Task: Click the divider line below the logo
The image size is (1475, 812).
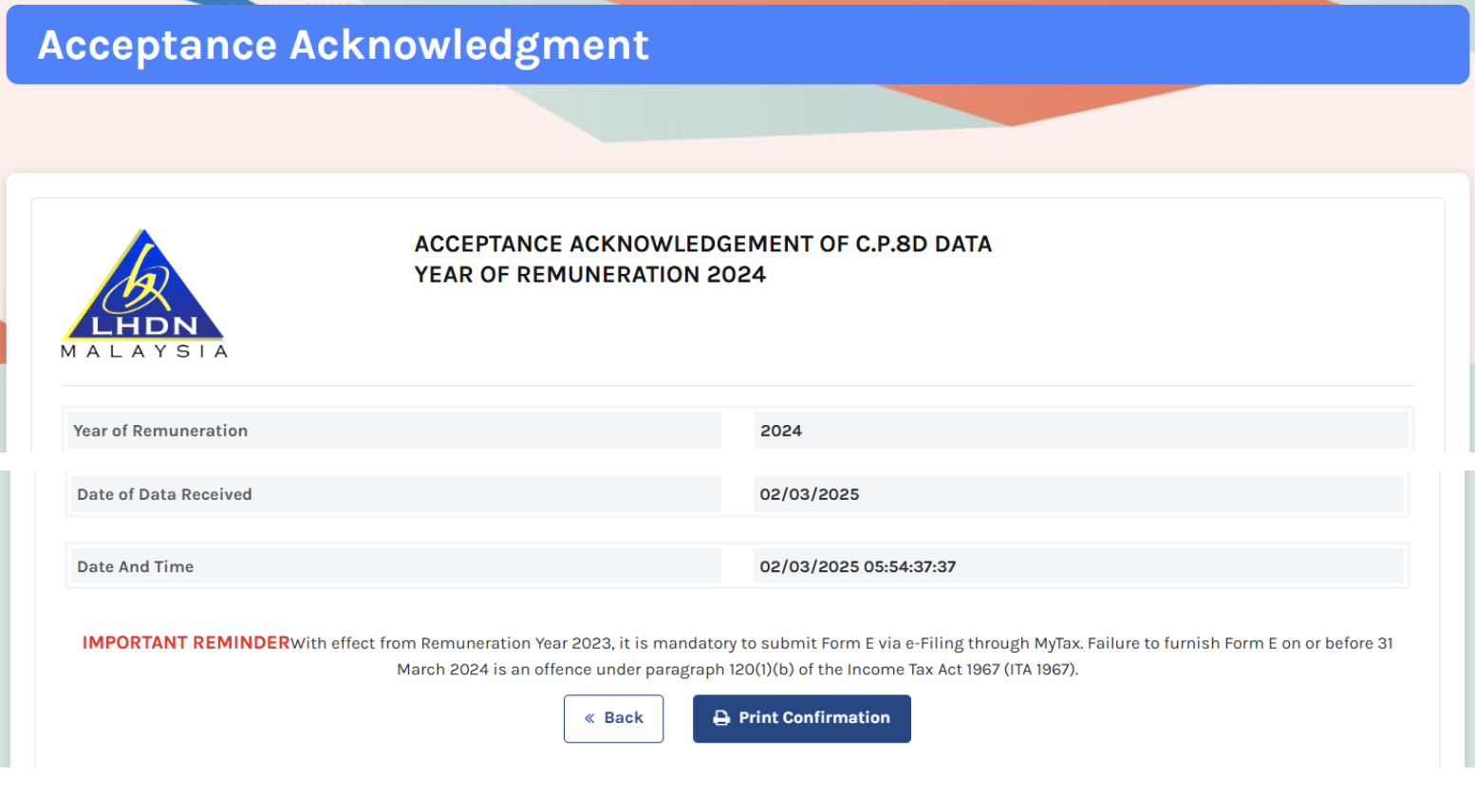Action: [737, 386]
